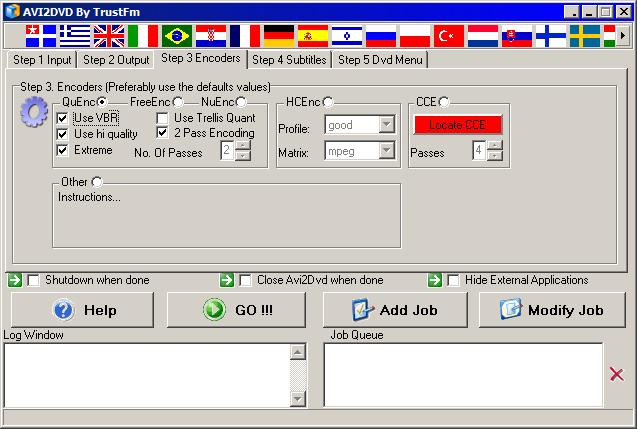Select the CCE encoder radio button
Screen dimensions: 637x429
tap(444, 102)
